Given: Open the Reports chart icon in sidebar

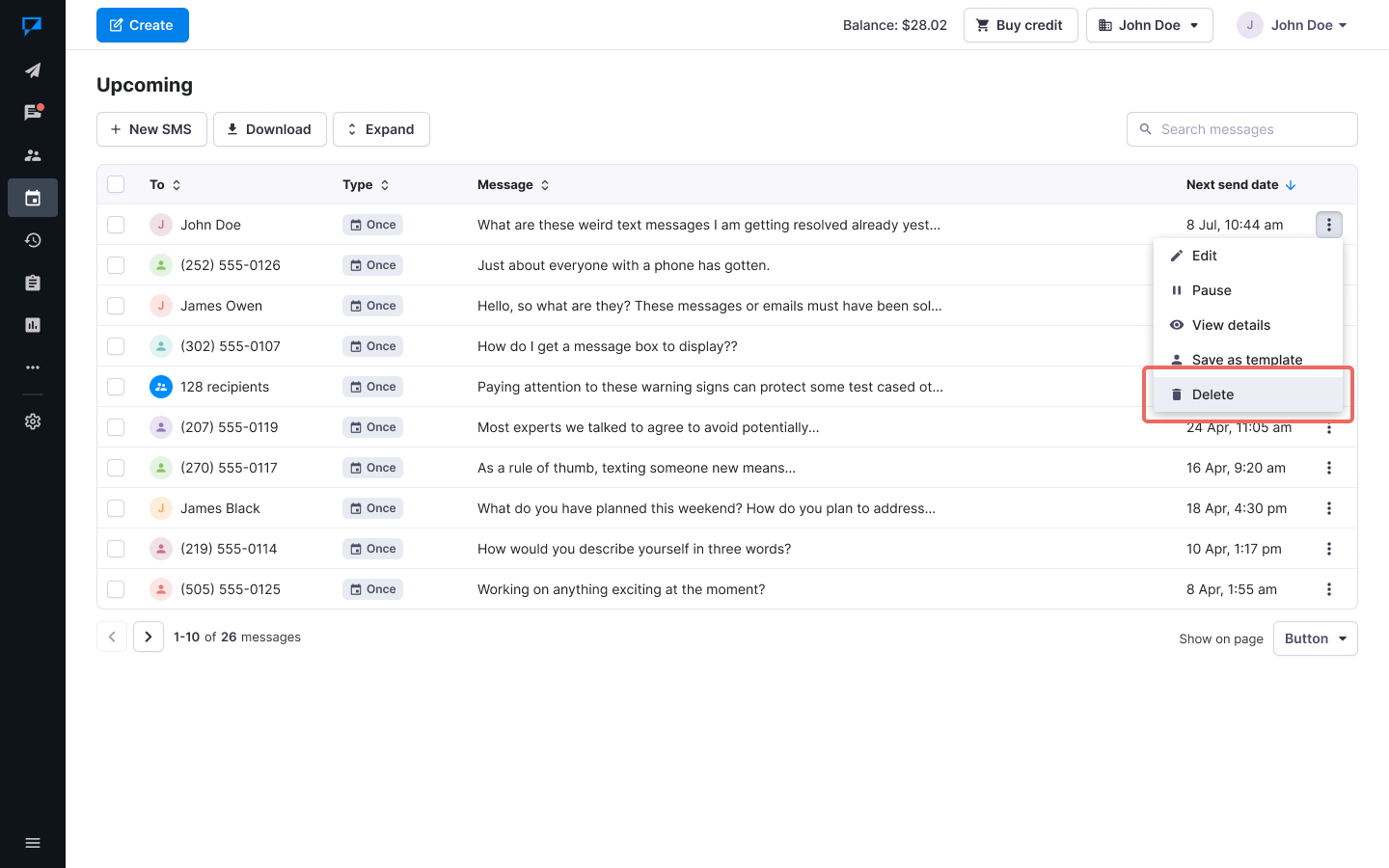Looking at the screenshot, I should click(33, 325).
